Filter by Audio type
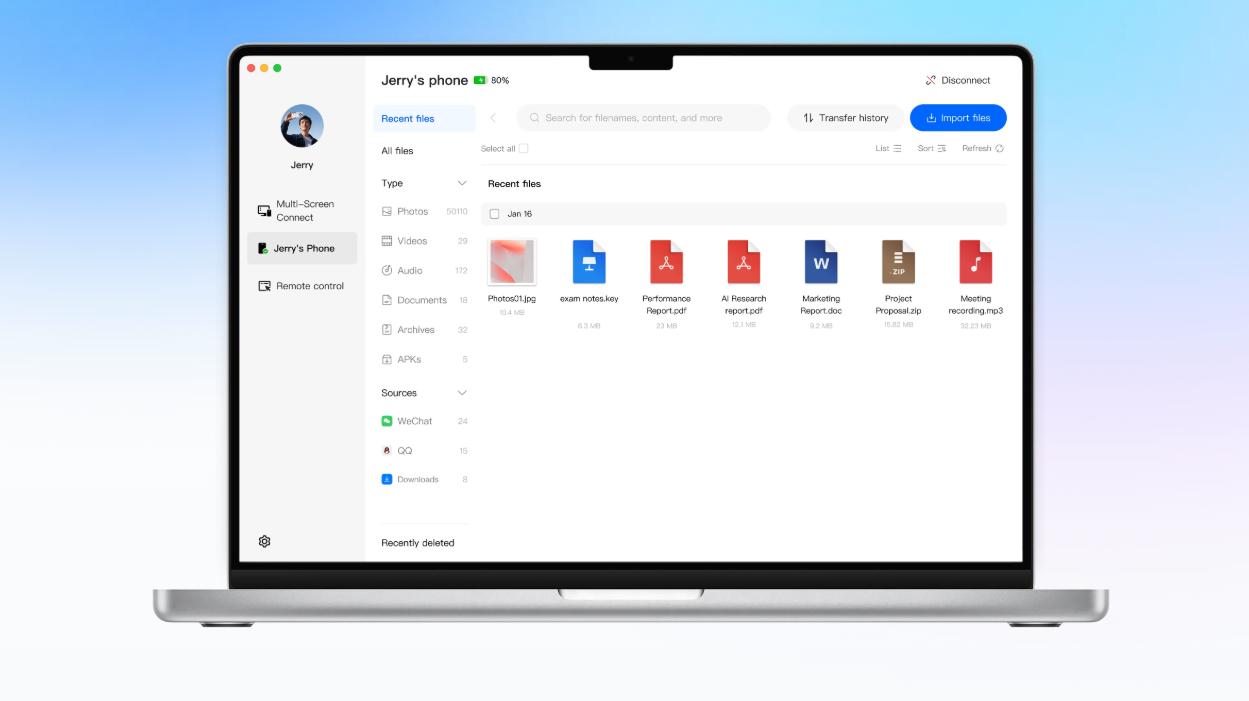 point(424,271)
